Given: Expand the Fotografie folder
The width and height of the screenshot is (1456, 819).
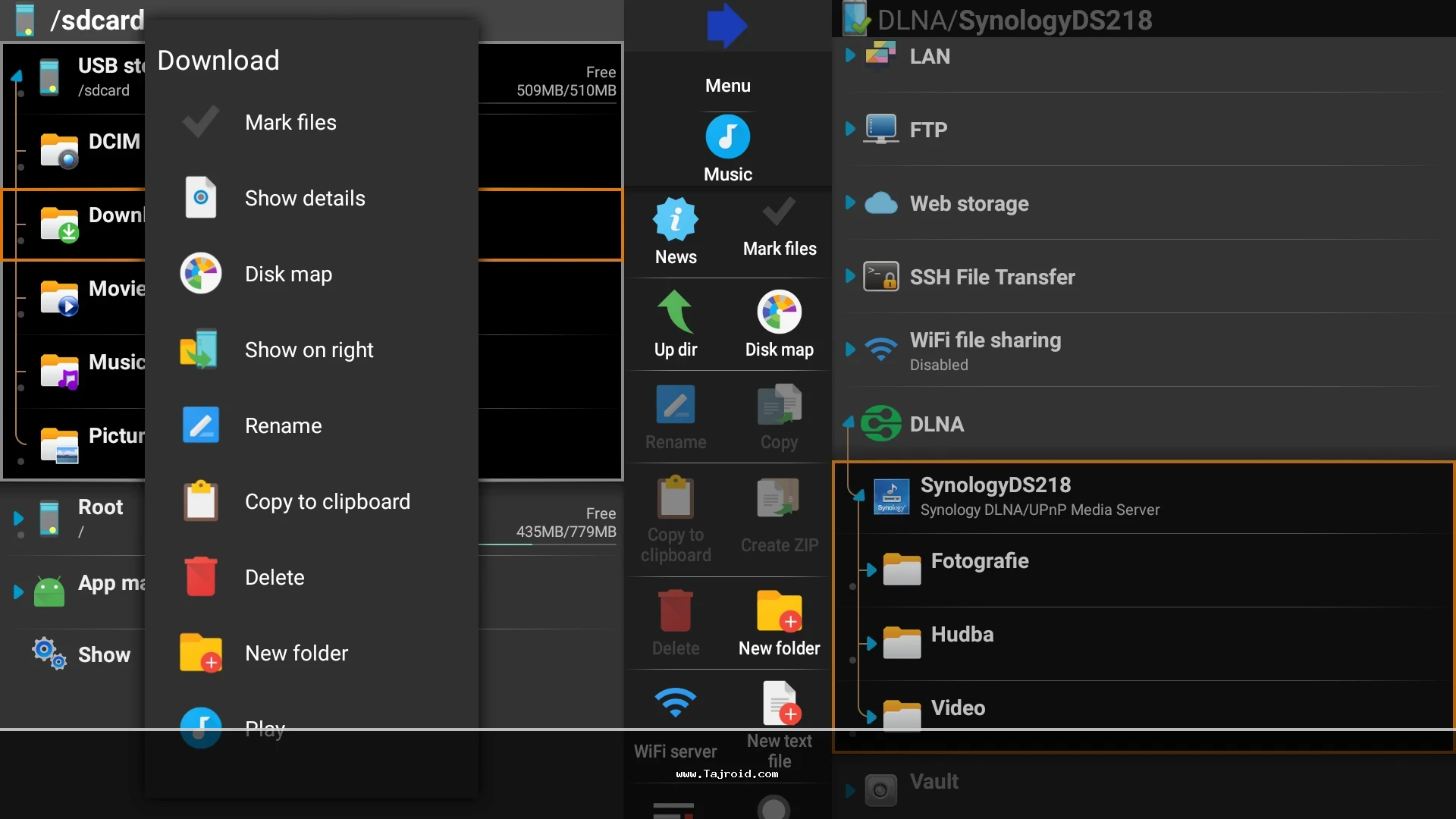Looking at the screenshot, I should pyautogui.click(x=871, y=570).
